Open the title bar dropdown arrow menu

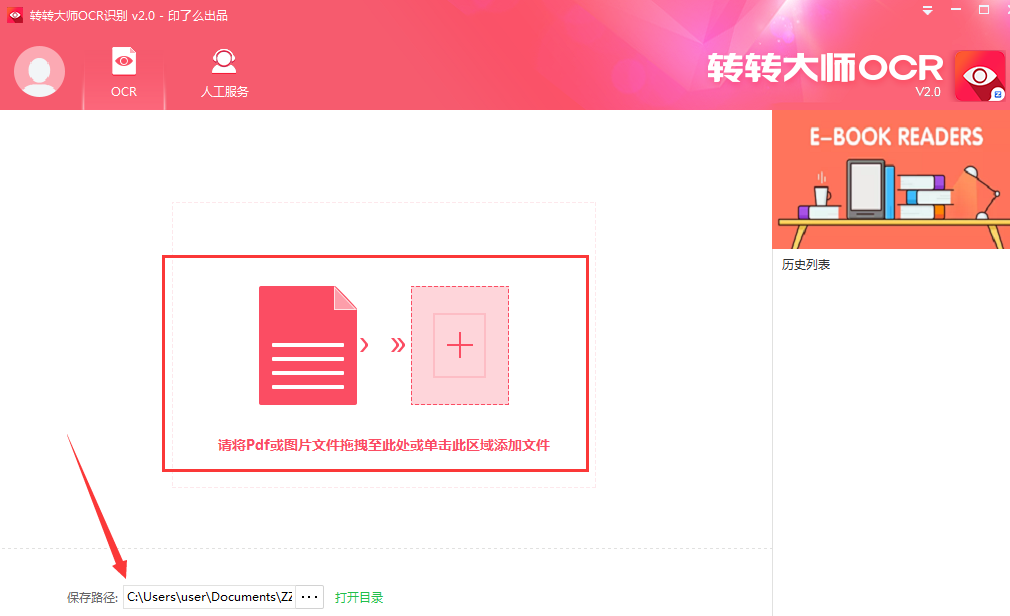click(x=926, y=12)
